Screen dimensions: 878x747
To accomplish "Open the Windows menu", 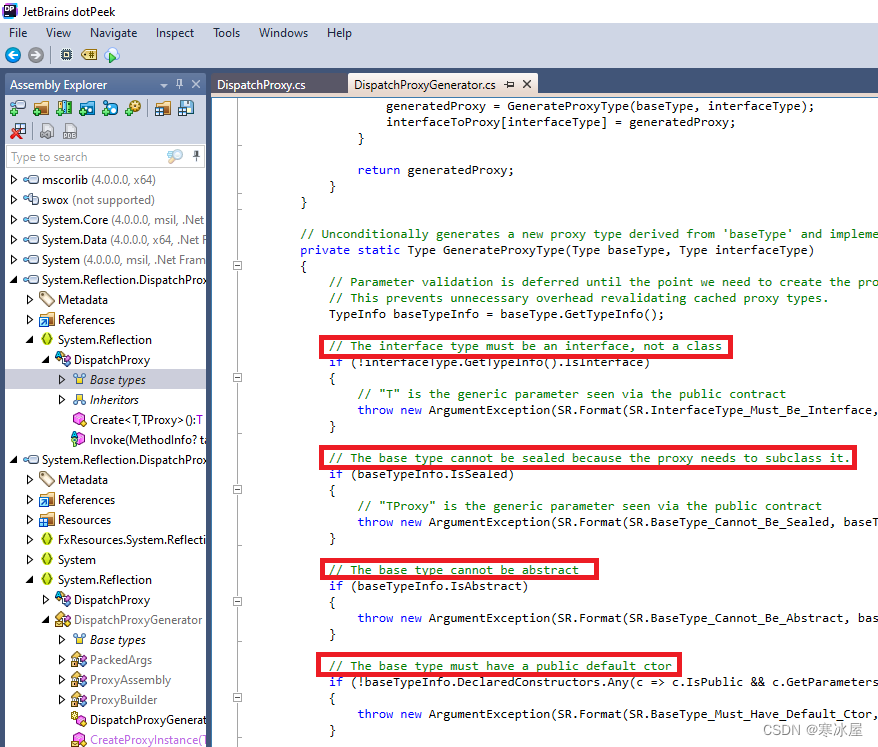I will tap(283, 33).
